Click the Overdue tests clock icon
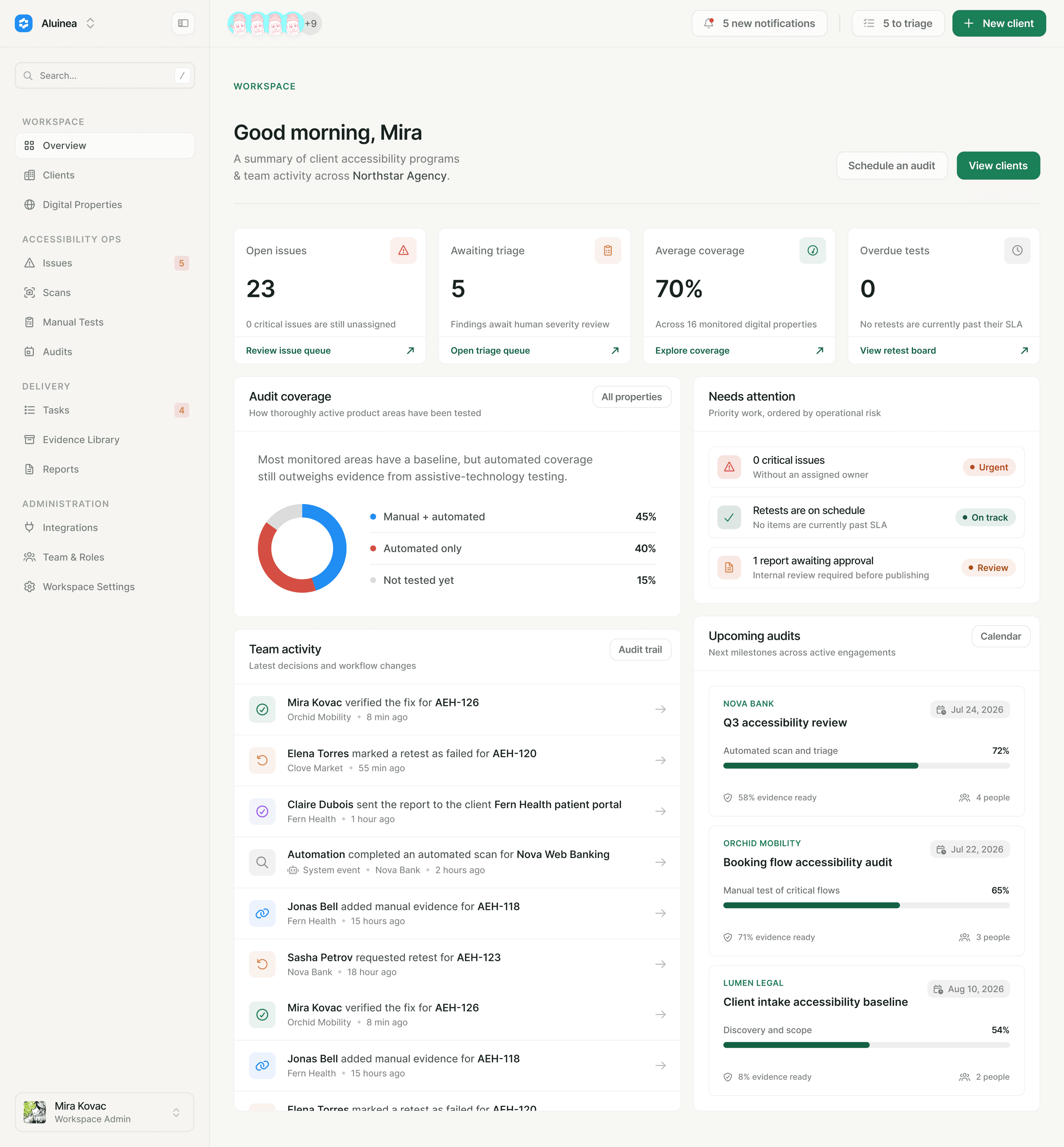 click(x=1017, y=251)
